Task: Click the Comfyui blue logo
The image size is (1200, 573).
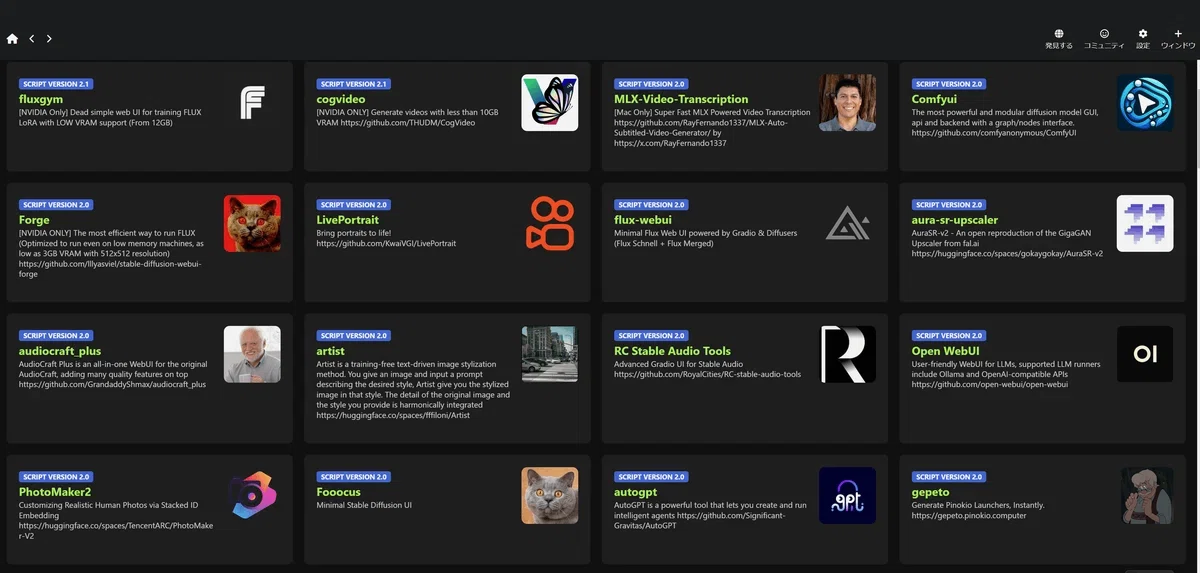Action: coord(1145,102)
